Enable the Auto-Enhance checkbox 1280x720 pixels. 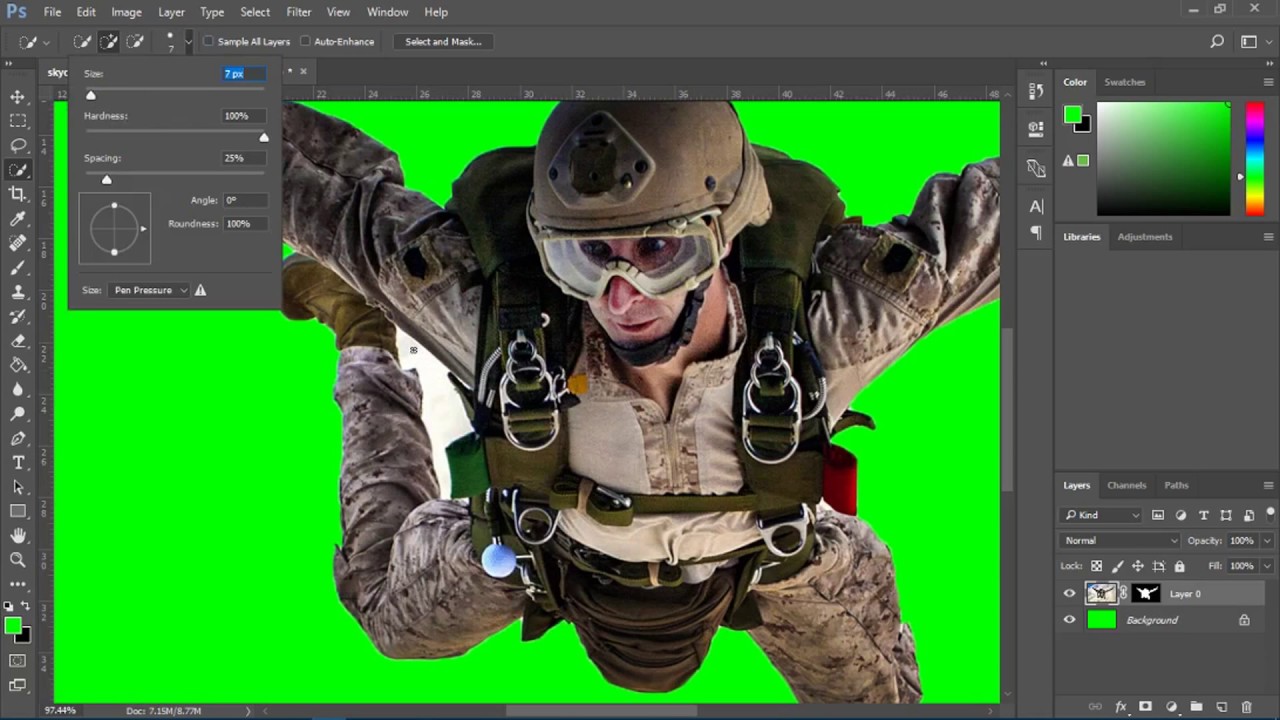(306, 42)
